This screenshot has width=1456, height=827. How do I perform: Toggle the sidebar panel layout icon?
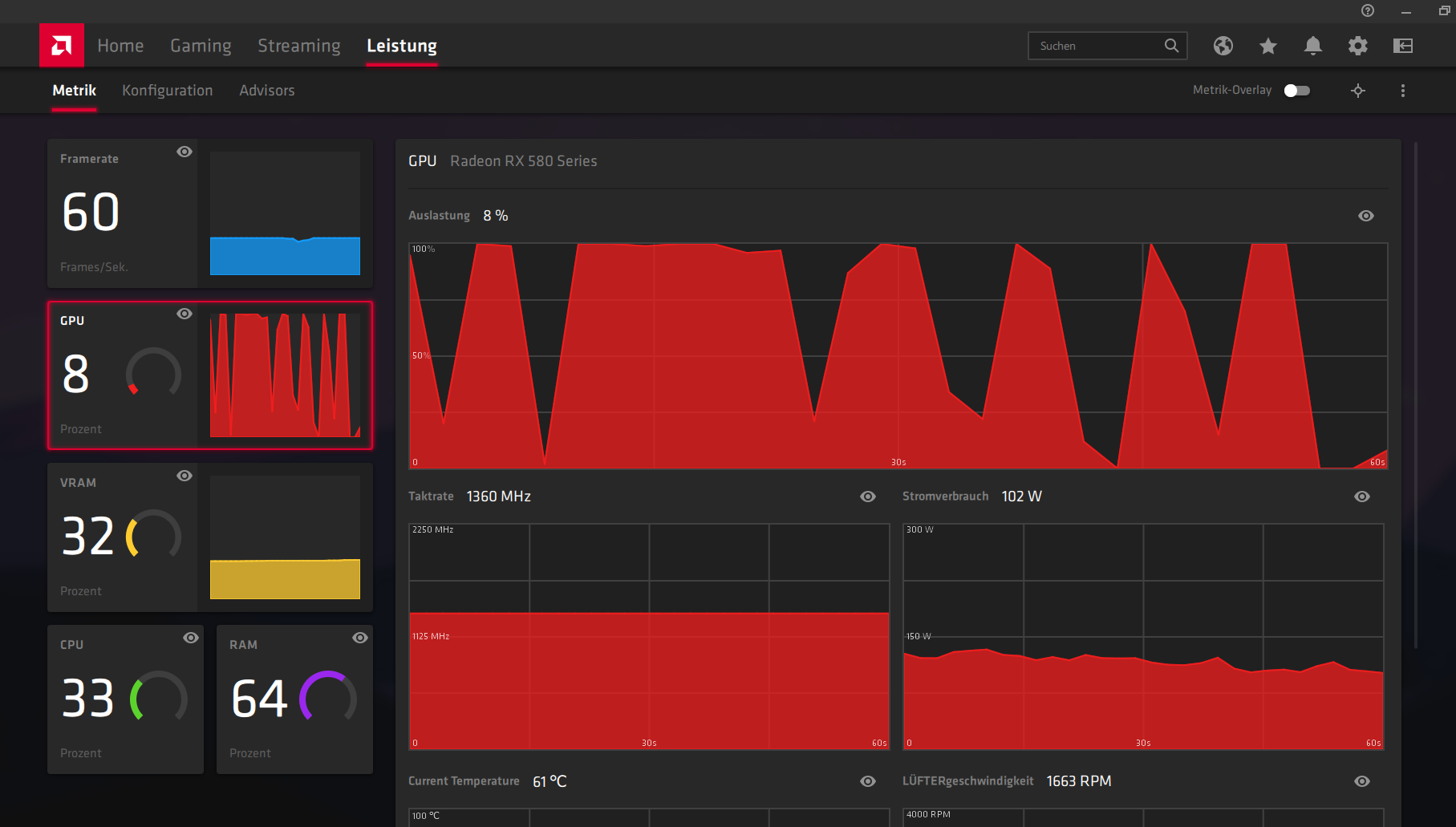point(1403,46)
